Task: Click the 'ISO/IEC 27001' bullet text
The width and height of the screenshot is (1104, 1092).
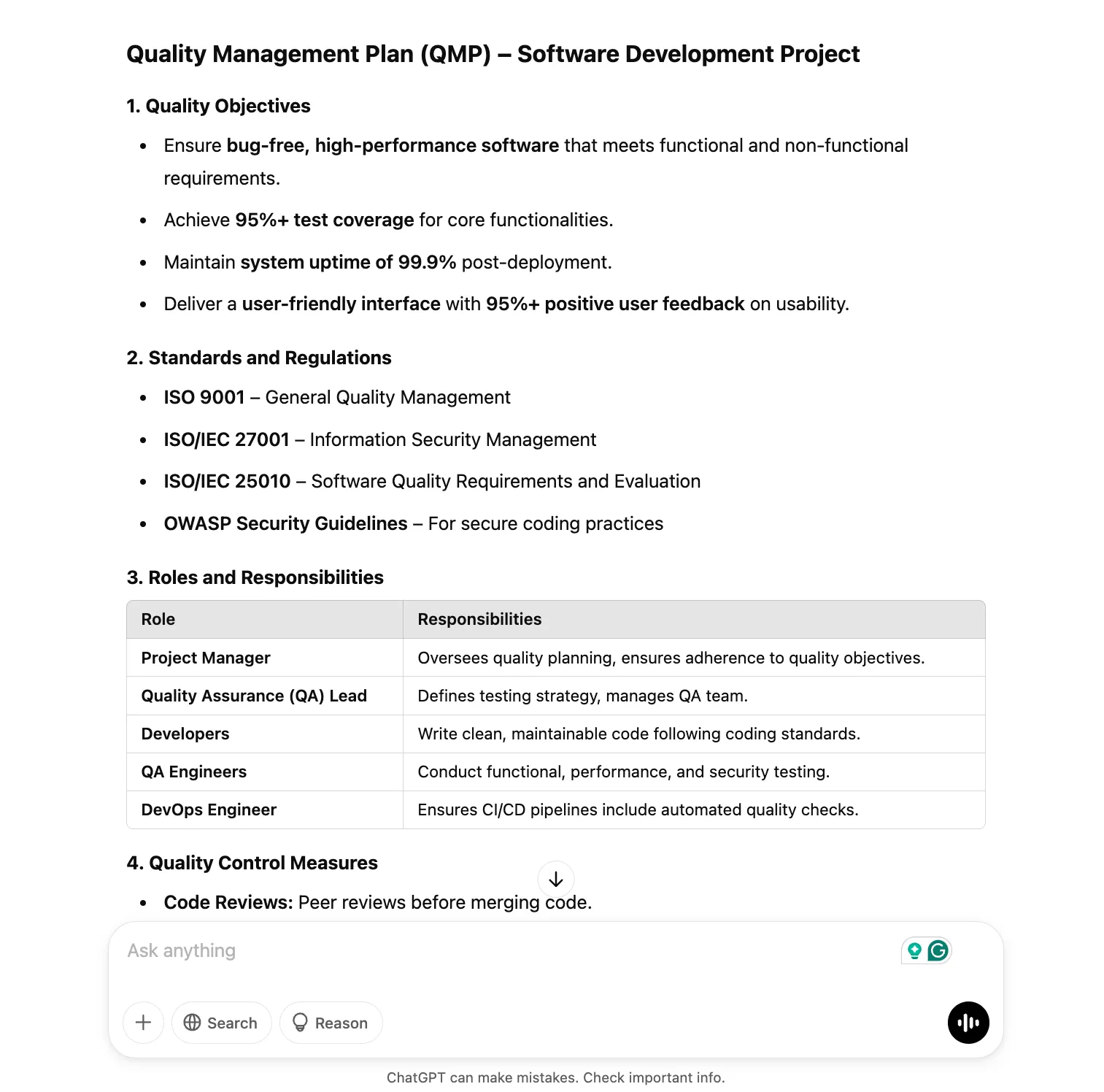Action: [x=380, y=439]
